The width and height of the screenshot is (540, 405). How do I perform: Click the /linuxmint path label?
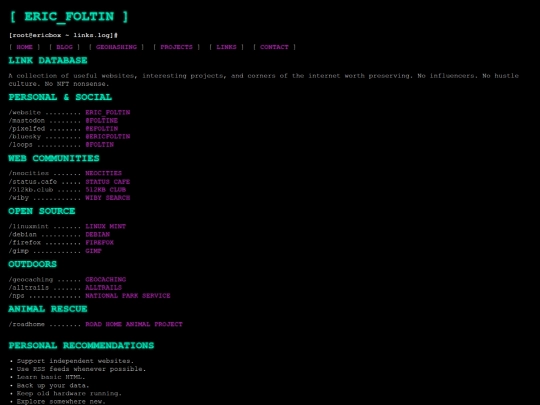click(x=29, y=226)
